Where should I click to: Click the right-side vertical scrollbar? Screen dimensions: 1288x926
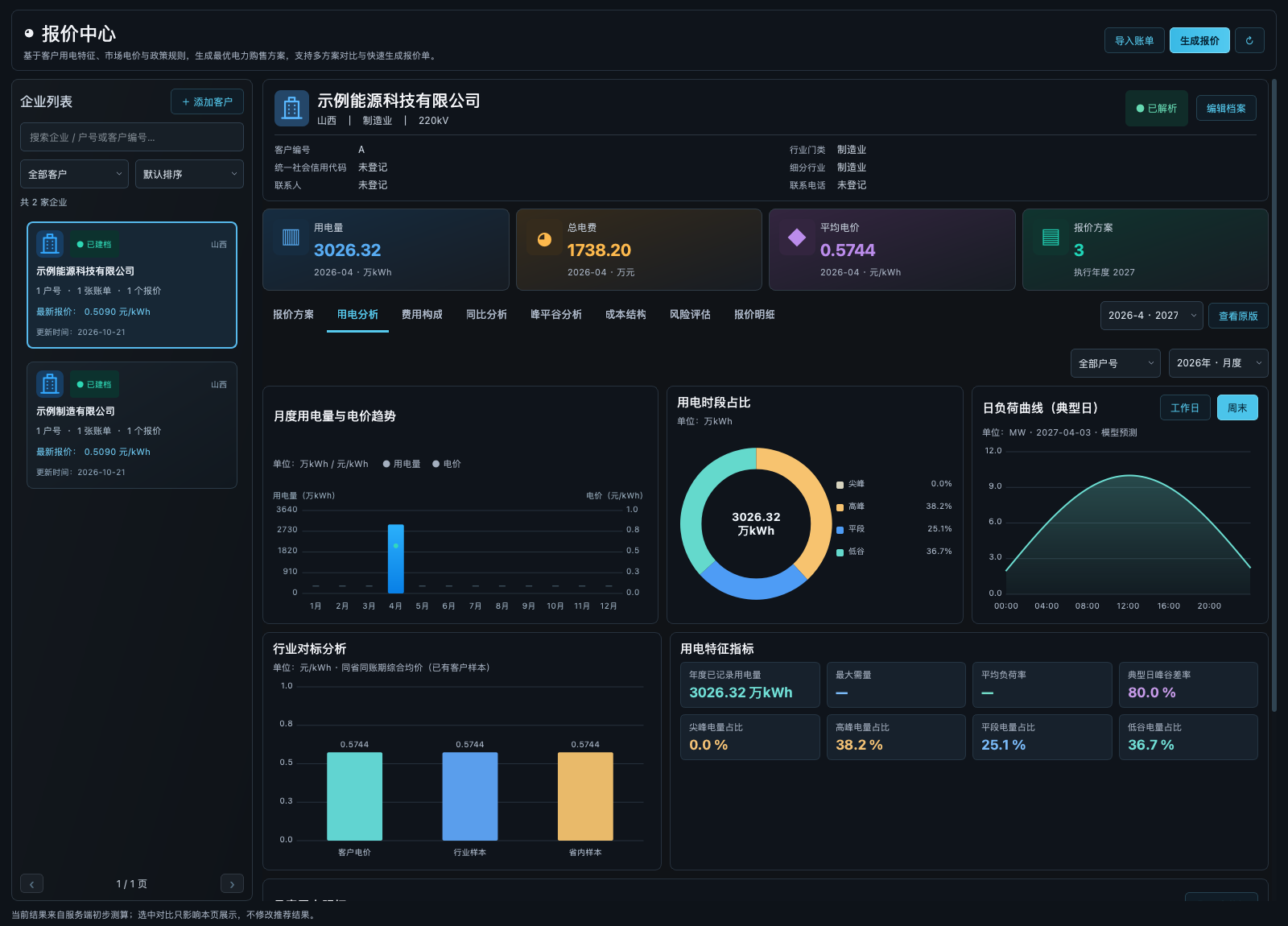[1274, 395]
